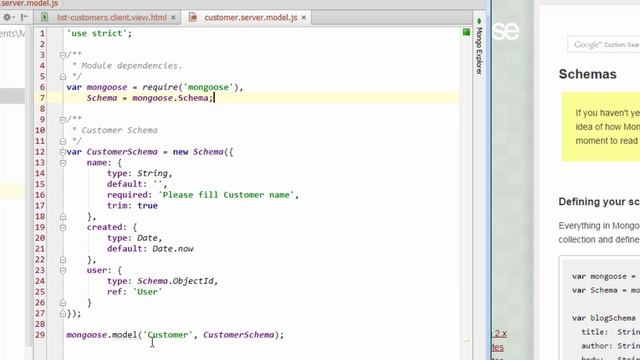The height and width of the screenshot is (360, 640).
Task: Click the JS file icon on customer.server.model.js tab
Action: coord(193,18)
